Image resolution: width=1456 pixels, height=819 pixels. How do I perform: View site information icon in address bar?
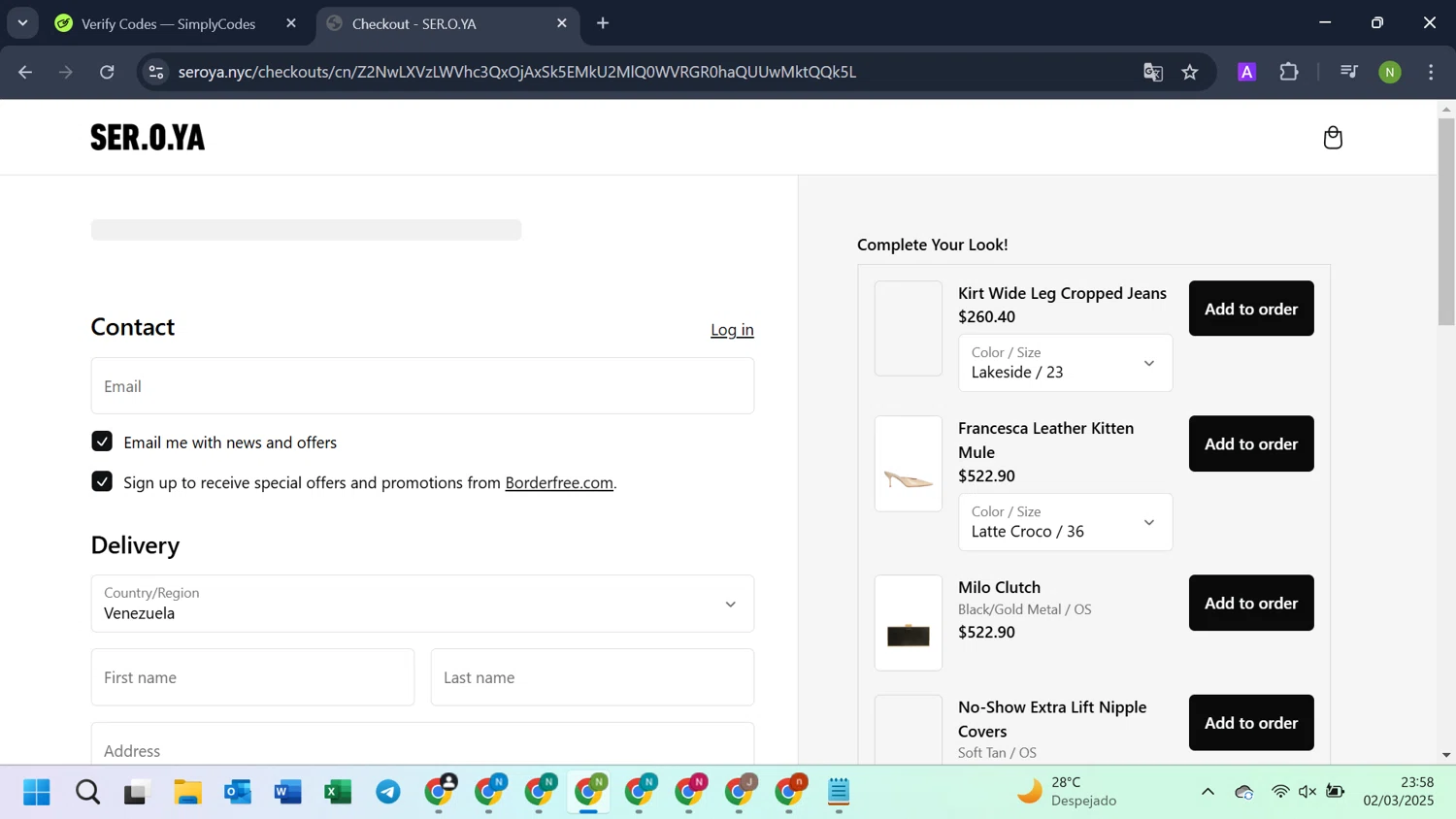pos(156,72)
